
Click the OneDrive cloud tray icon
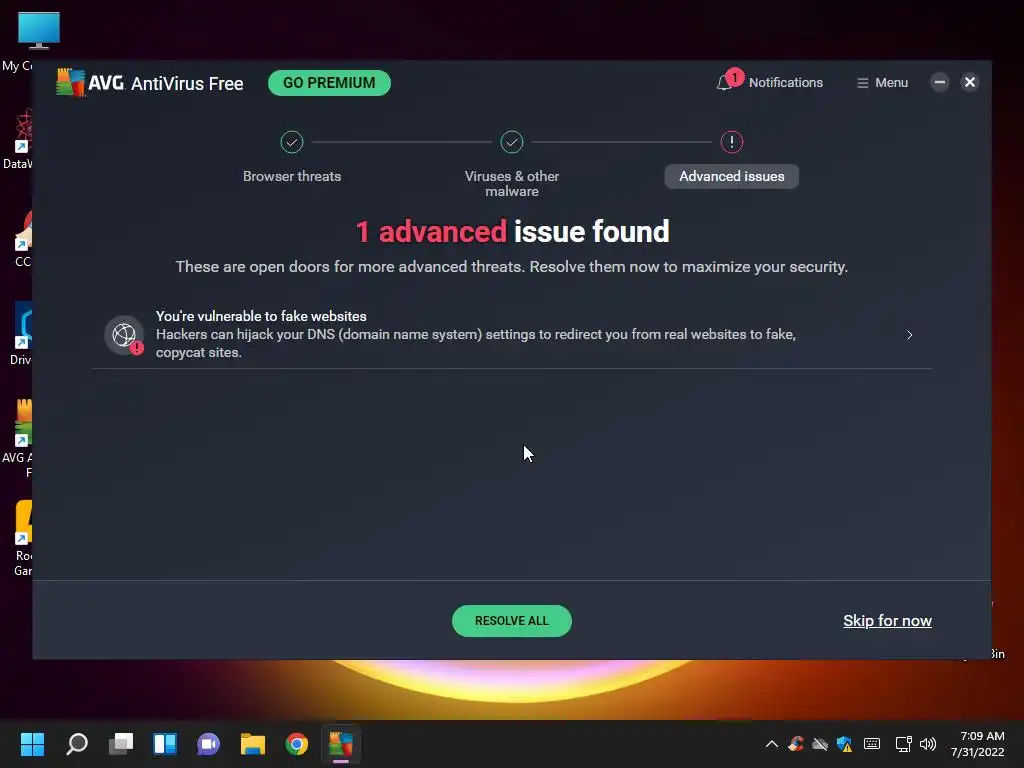point(820,744)
